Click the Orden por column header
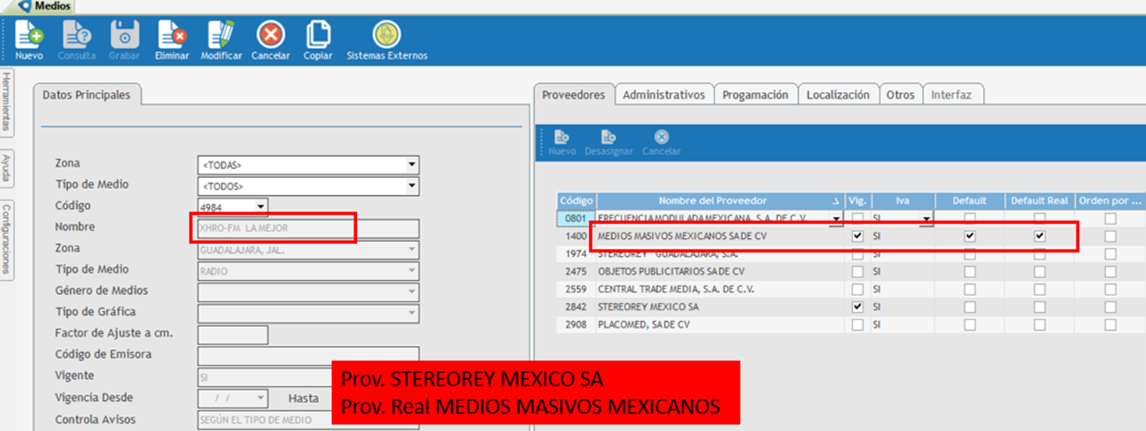Screen dimensions: 1146x431 coord(1109,200)
